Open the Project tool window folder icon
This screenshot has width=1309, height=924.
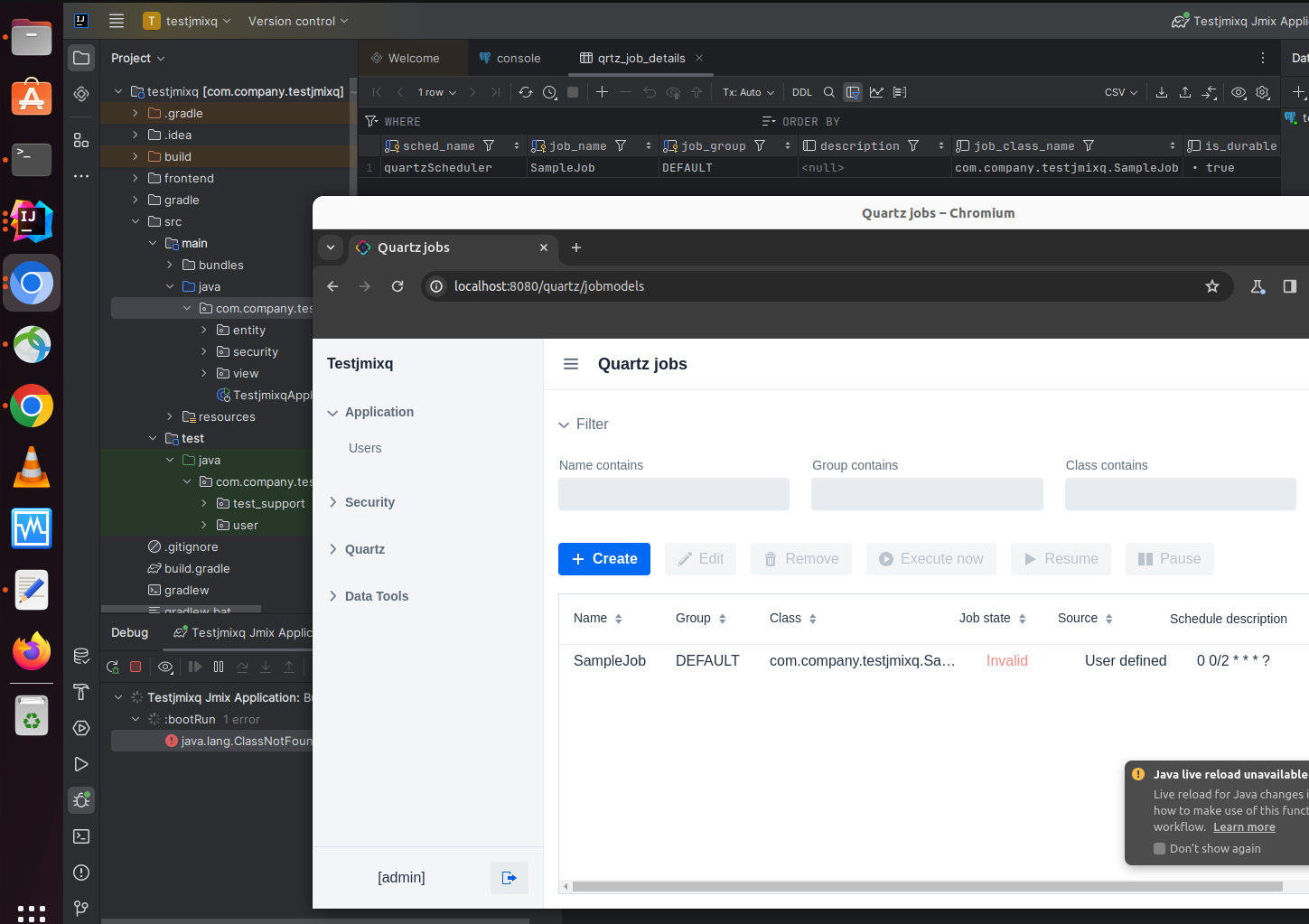[81, 58]
